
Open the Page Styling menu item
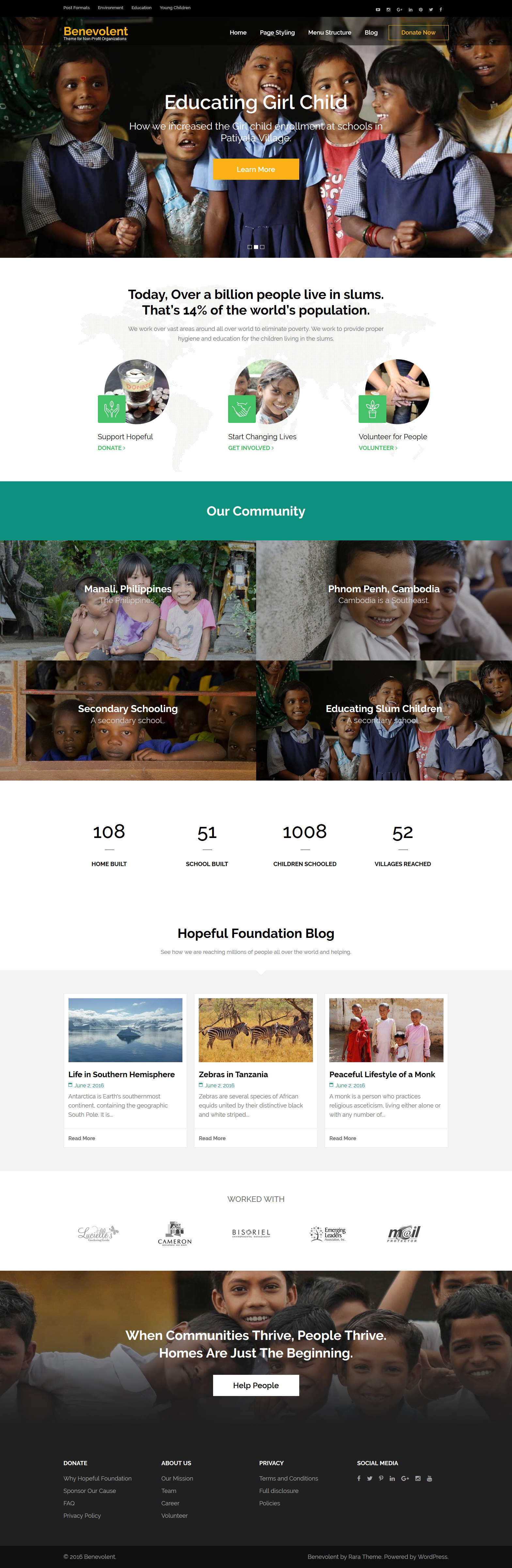coord(277,32)
